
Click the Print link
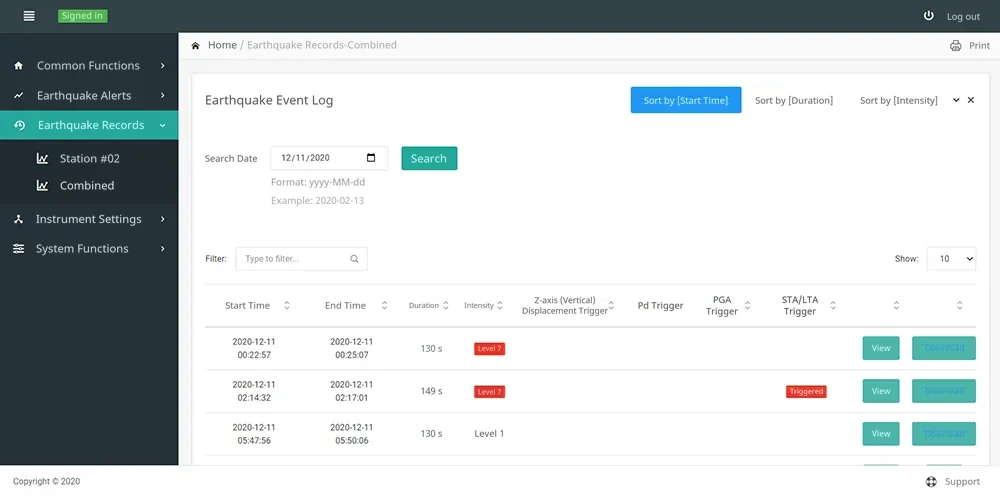pyautogui.click(x=979, y=45)
